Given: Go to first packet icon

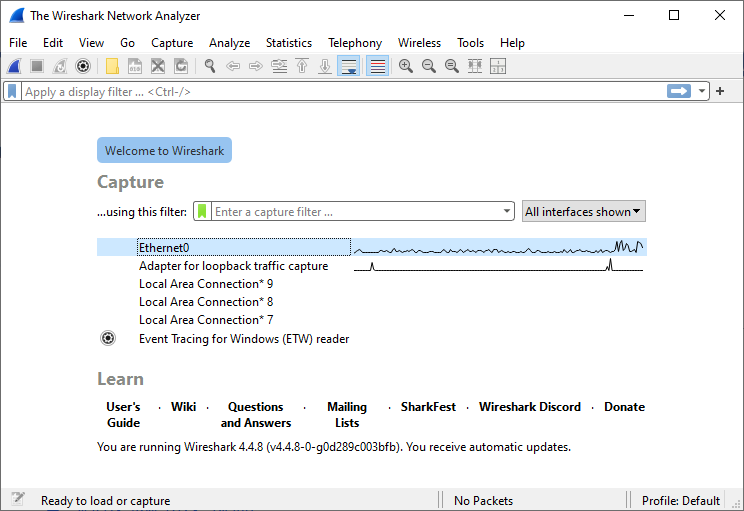Looking at the screenshot, I should click(302, 66).
